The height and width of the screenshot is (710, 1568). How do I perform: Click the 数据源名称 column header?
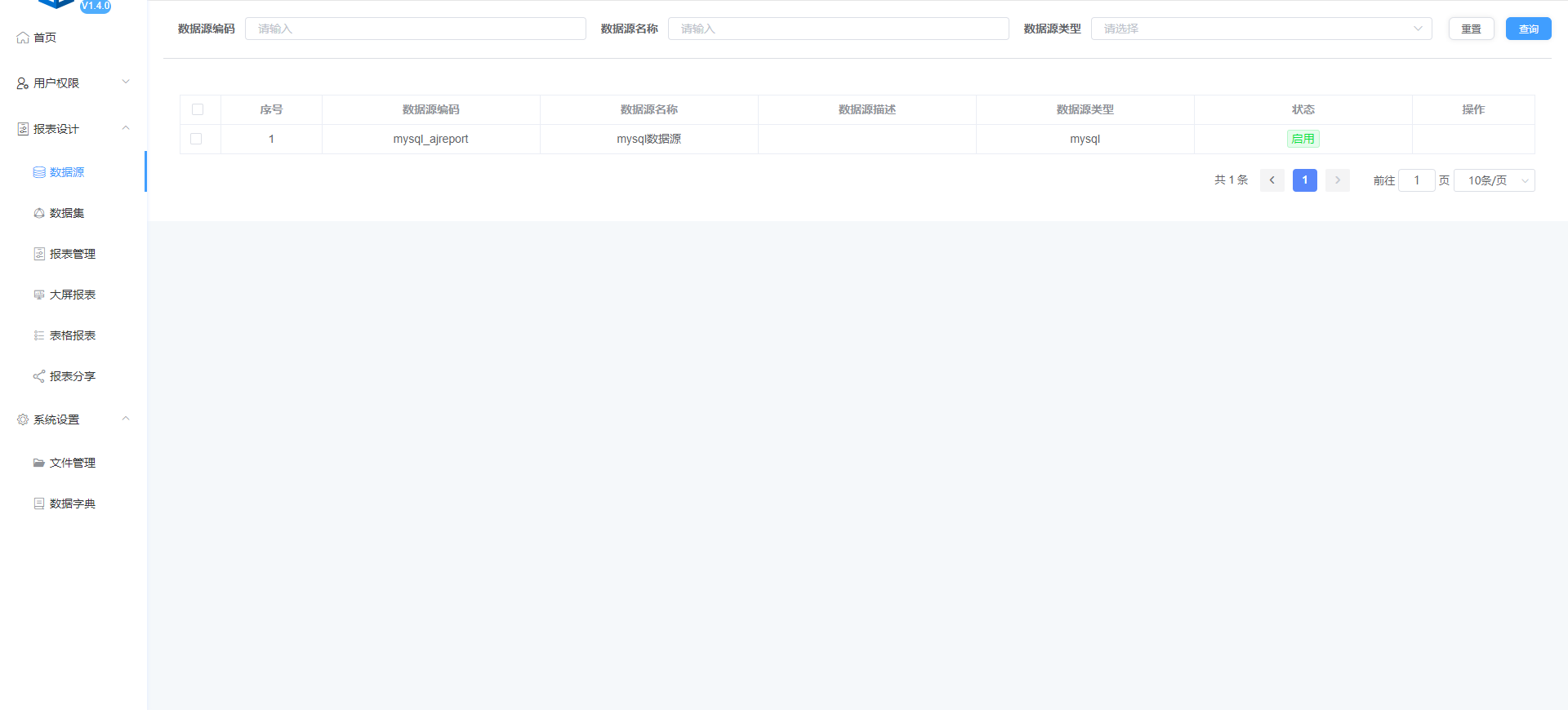tap(649, 109)
